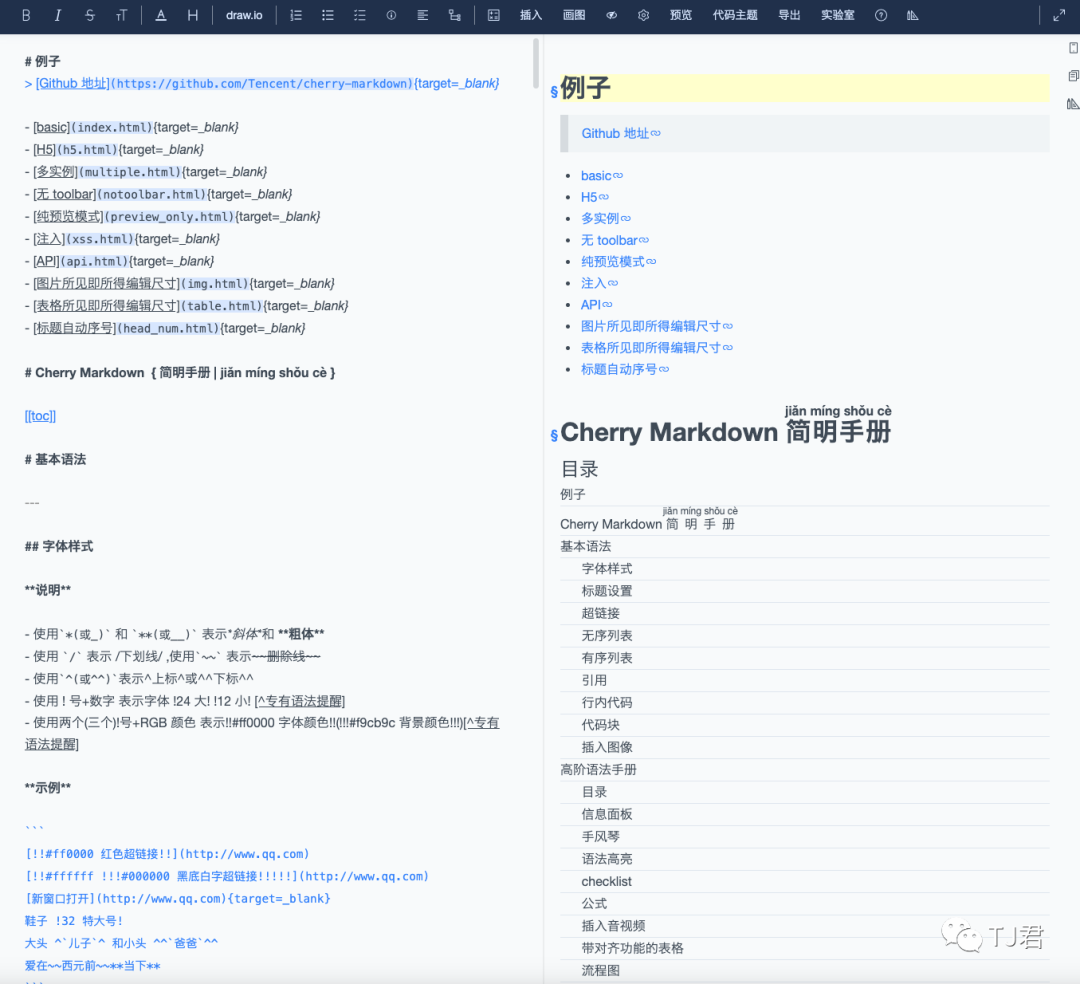Image resolution: width=1080 pixels, height=984 pixels.
Task: Open the settings gear
Action: [643, 15]
